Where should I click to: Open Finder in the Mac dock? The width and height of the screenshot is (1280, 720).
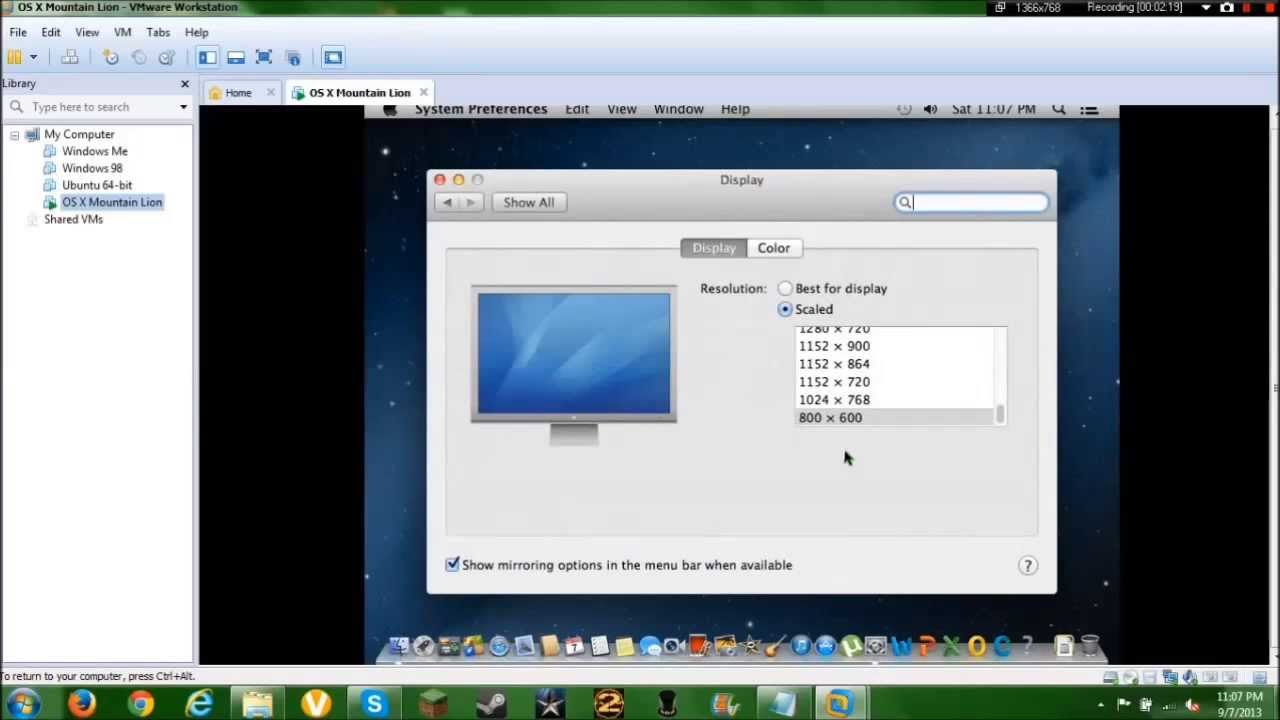pos(399,646)
